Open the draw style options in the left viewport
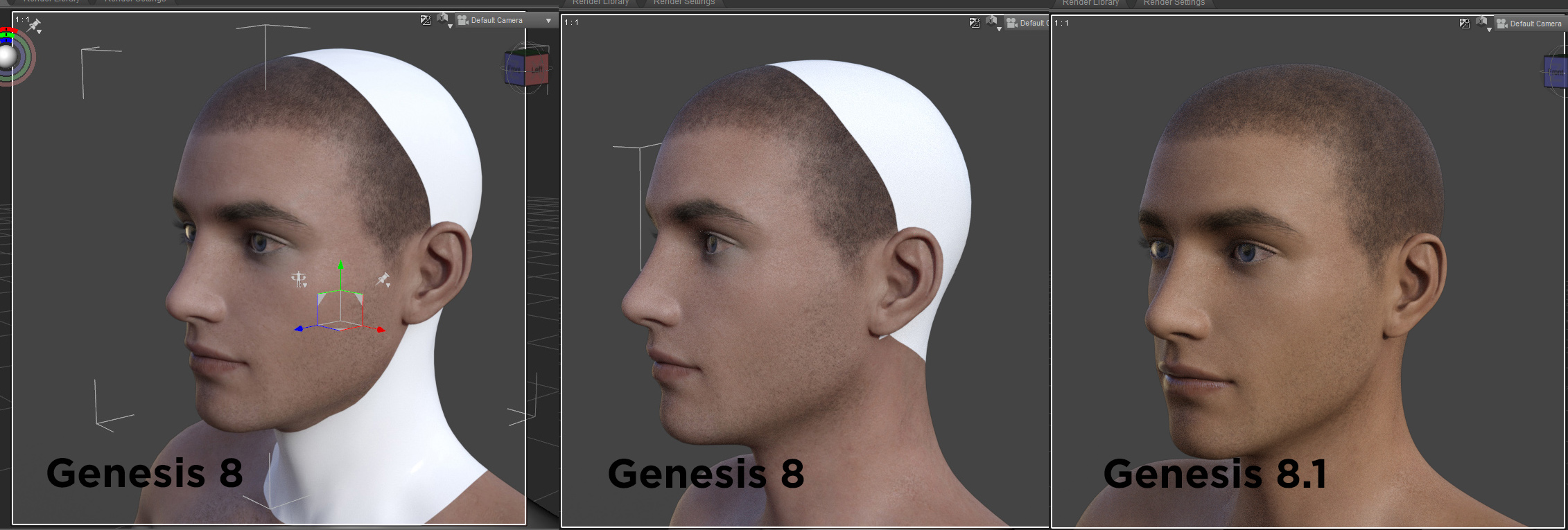Screen dimensions: 1568x530 (426, 20)
